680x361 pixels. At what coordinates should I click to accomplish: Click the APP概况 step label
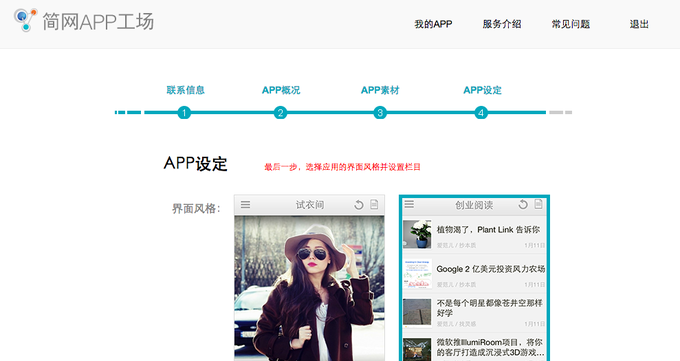pos(281,90)
